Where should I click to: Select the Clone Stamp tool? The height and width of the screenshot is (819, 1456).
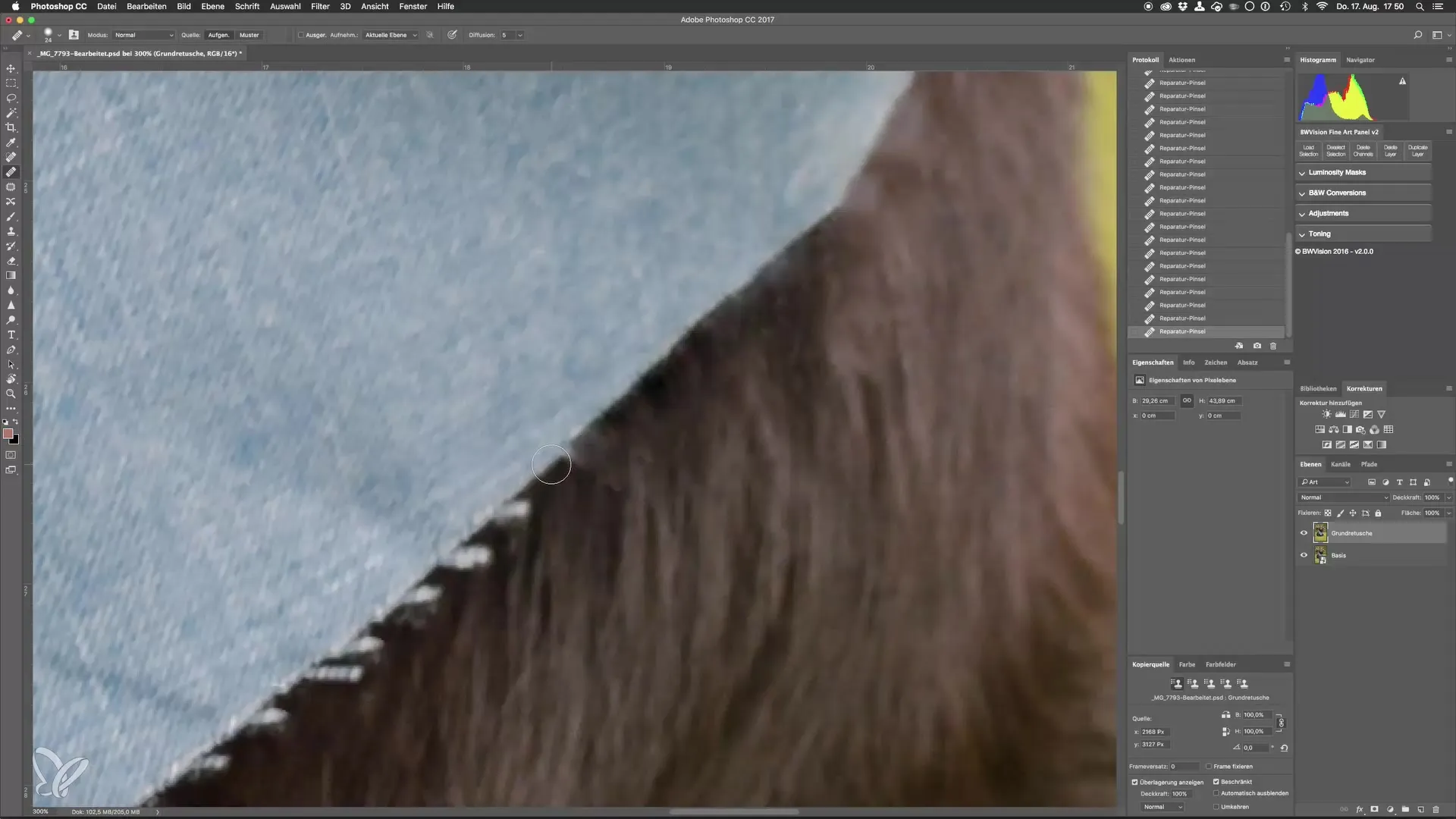[11, 231]
